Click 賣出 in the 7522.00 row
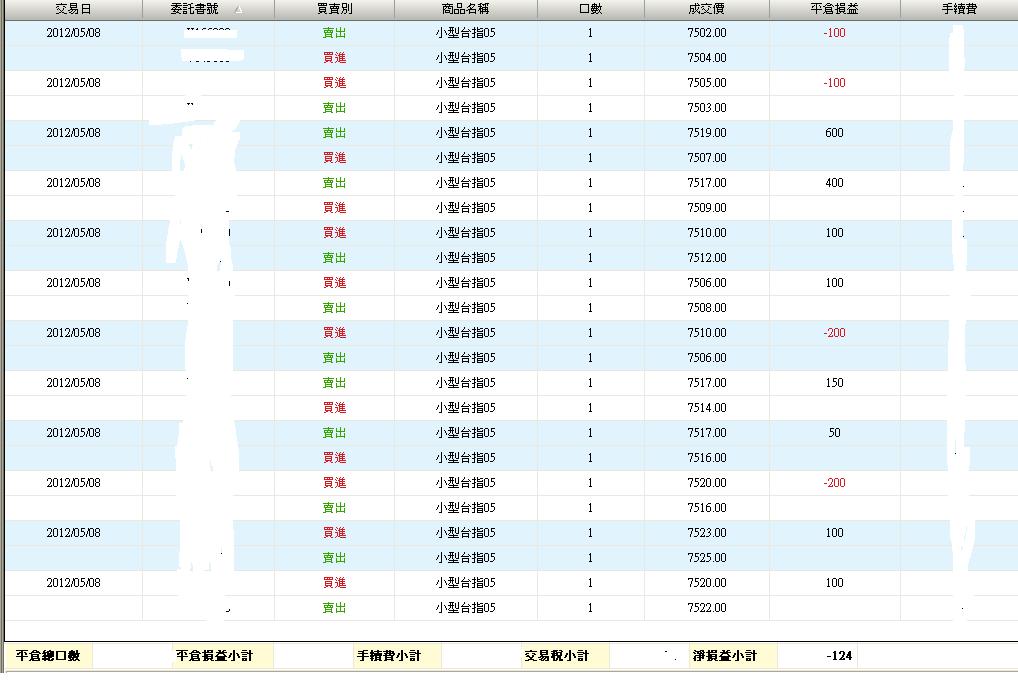 tap(334, 607)
